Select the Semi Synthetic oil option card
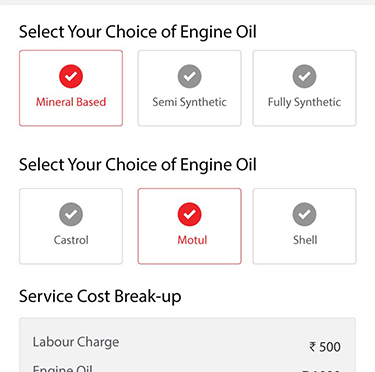Image resolution: width=375 pixels, height=372 pixels. (x=189, y=88)
